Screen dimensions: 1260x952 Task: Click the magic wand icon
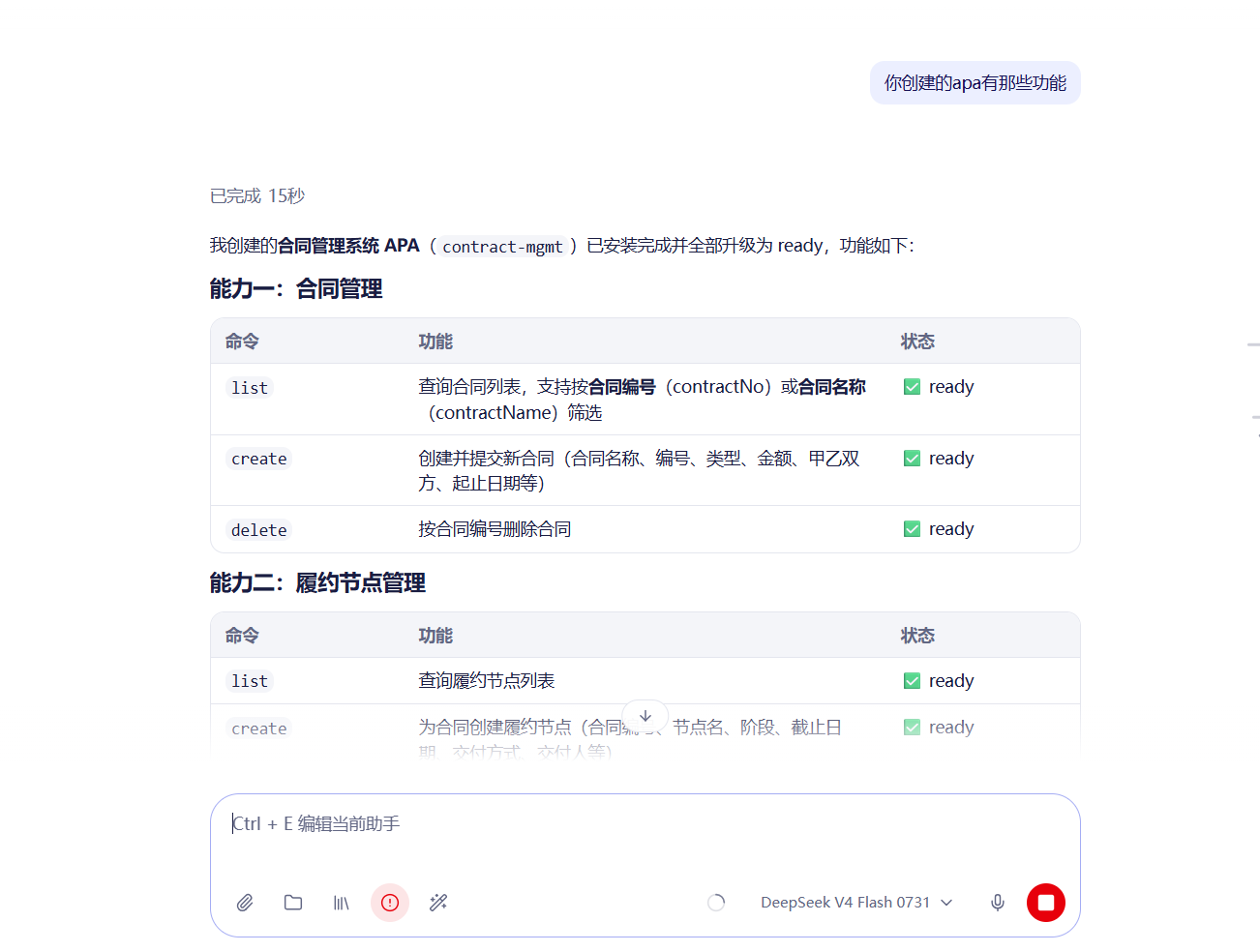[x=438, y=903]
